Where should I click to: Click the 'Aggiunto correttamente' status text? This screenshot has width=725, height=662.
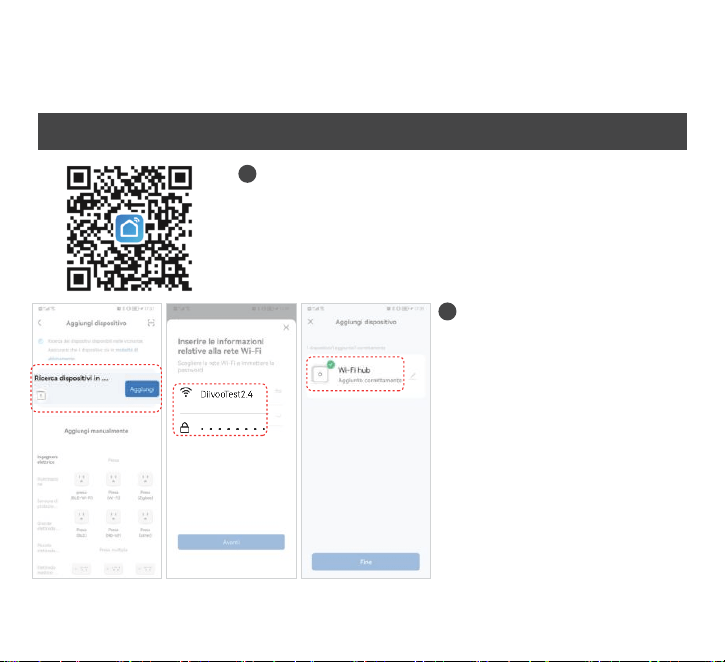370,380
